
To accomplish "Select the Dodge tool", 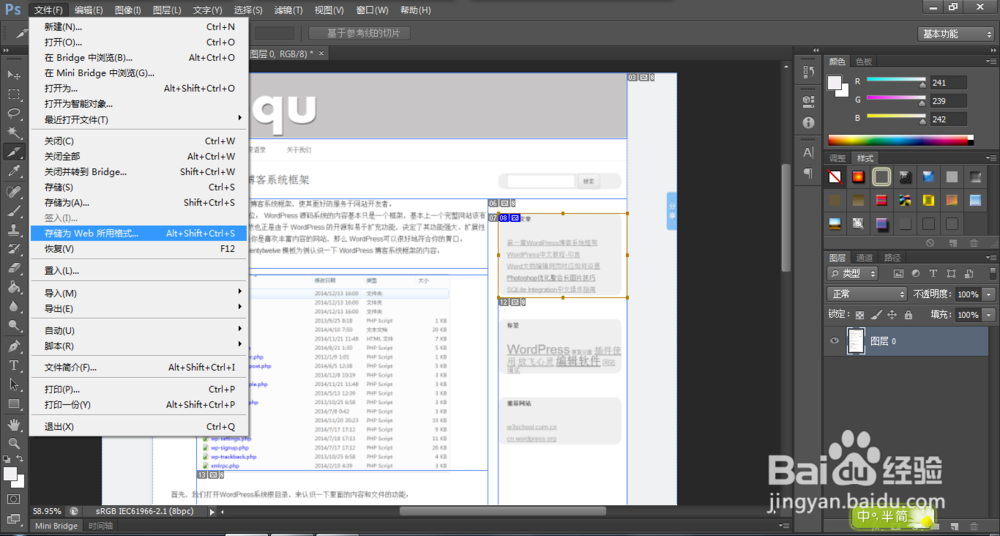I will point(14,325).
